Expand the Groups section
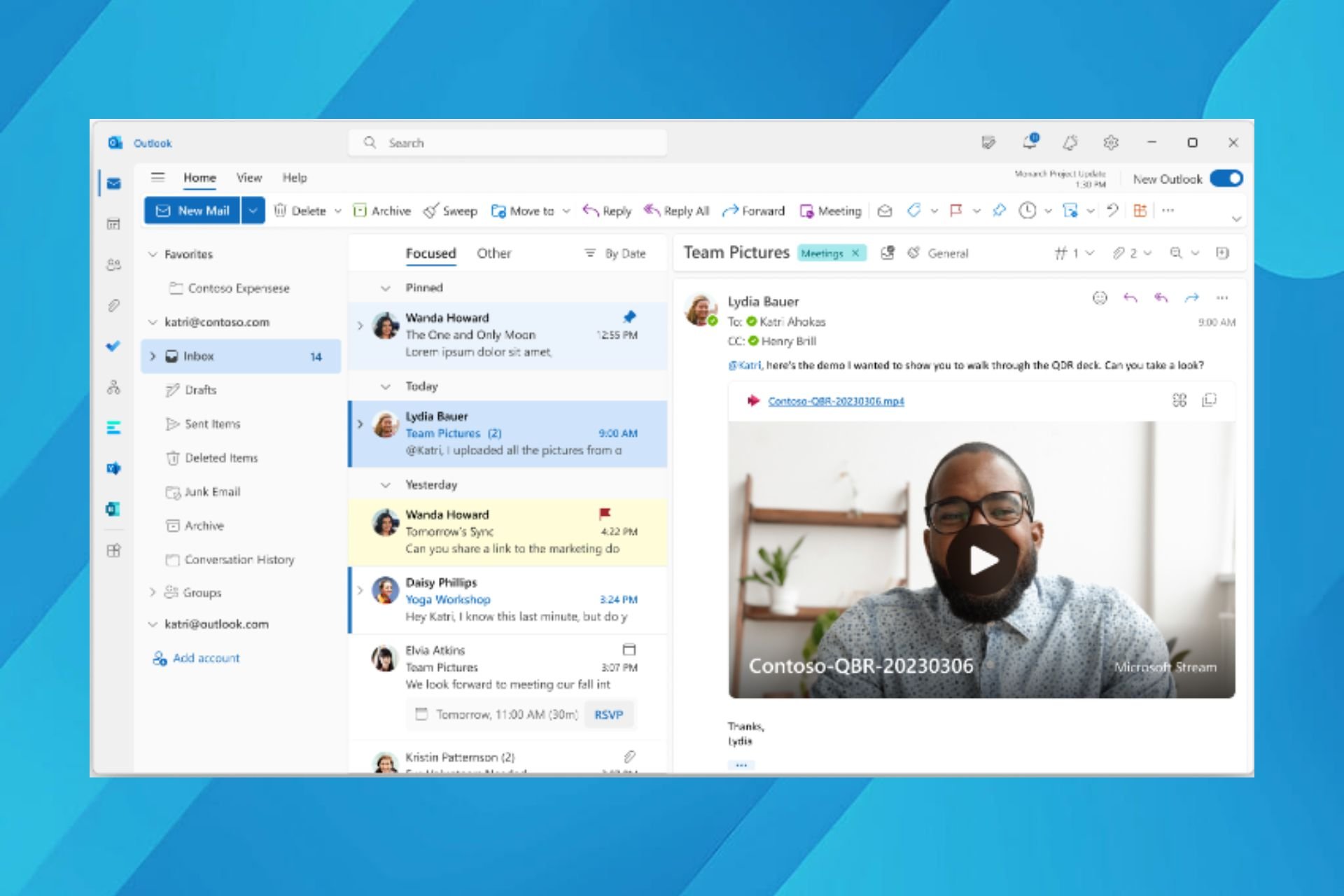This screenshot has width=1344, height=896. tap(152, 592)
